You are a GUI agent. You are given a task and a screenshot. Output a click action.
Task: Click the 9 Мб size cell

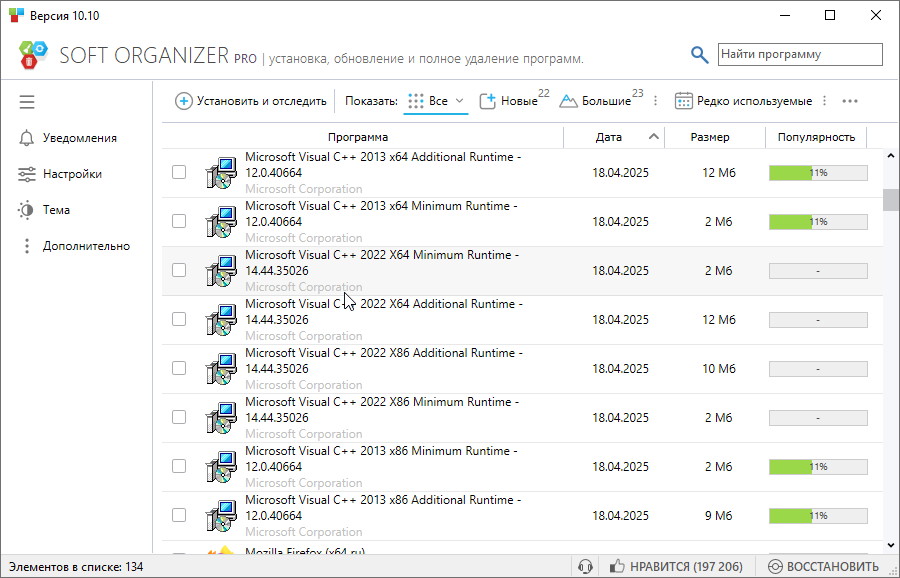click(719, 515)
